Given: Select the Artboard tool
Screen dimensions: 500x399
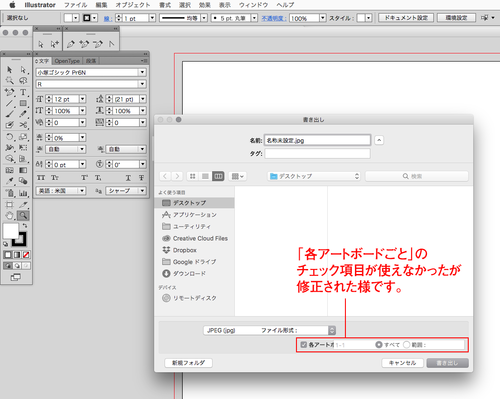Looking at the screenshot, I should point(9,205).
